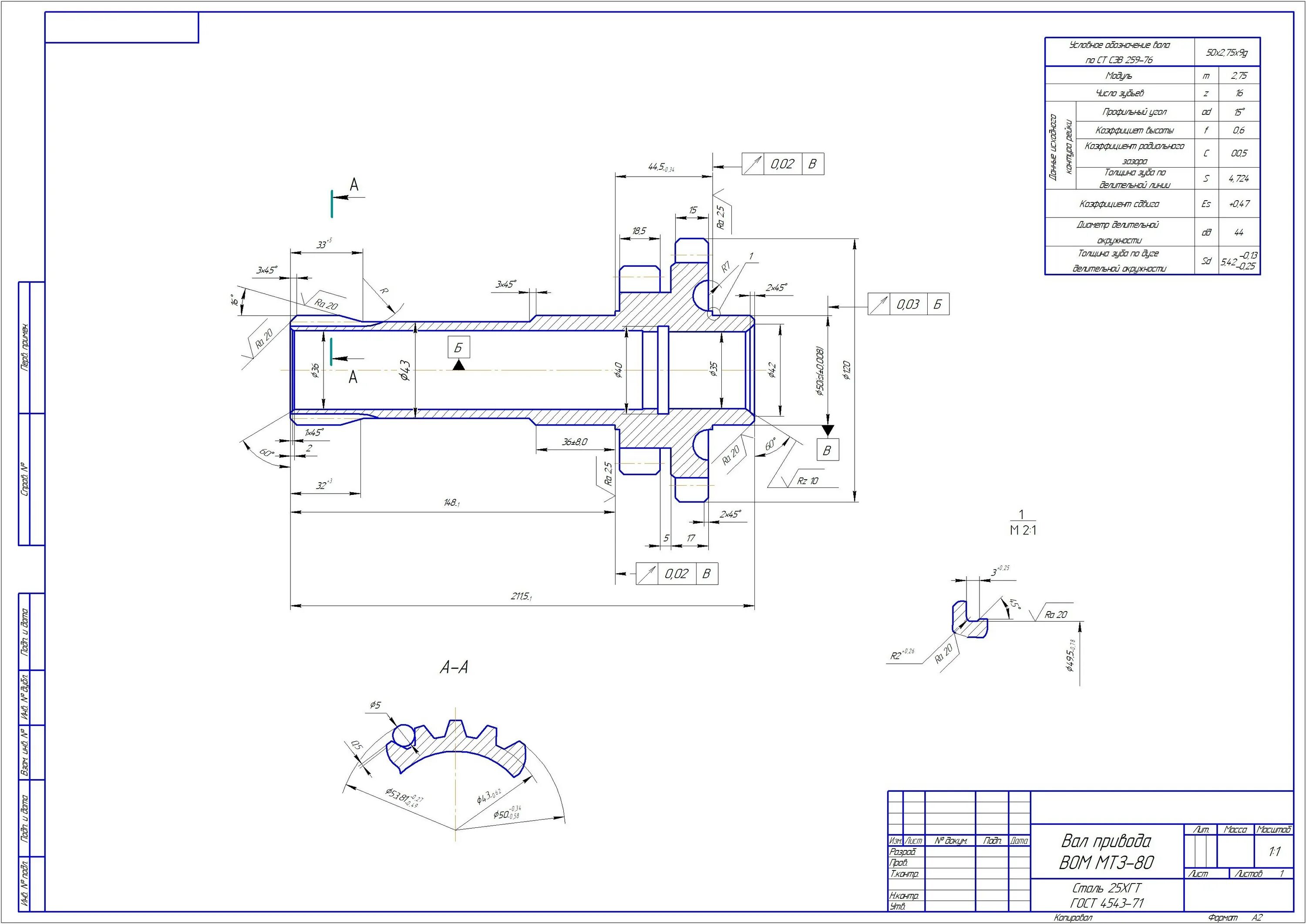Click the 'ϕ49,5' dimension in detail view

coord(1071,655)
